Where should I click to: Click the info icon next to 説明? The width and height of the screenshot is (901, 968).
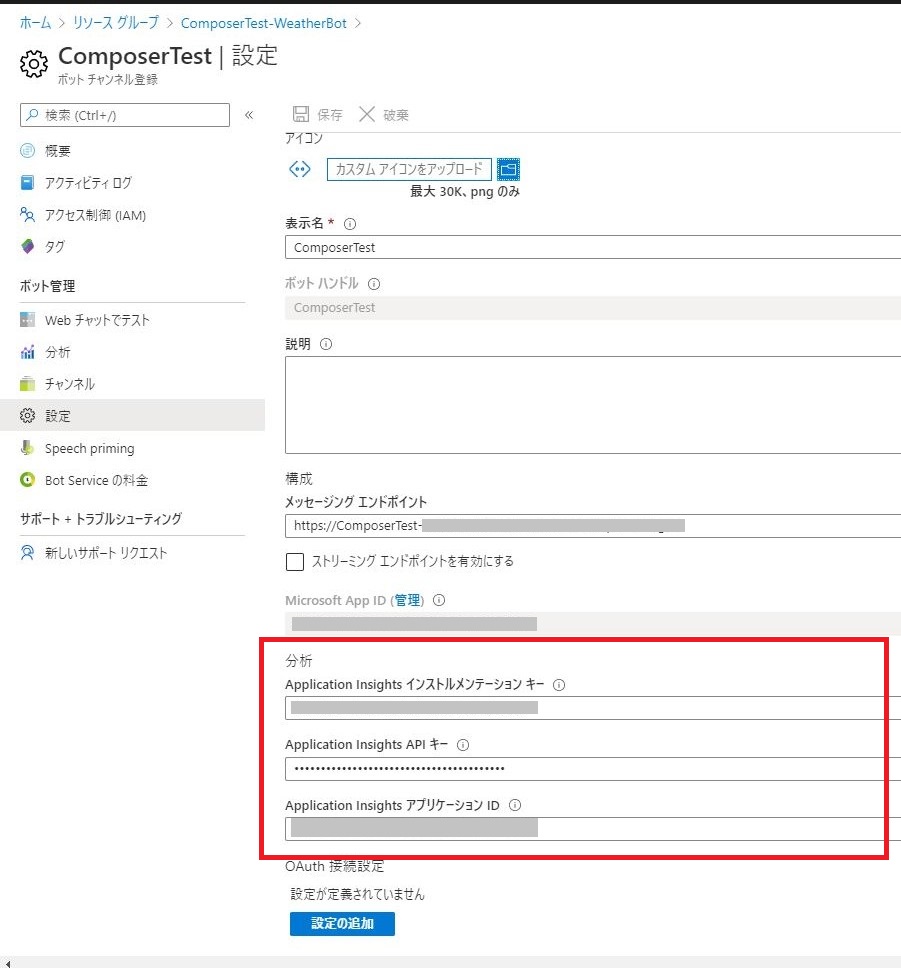click(x=326, y=344)
